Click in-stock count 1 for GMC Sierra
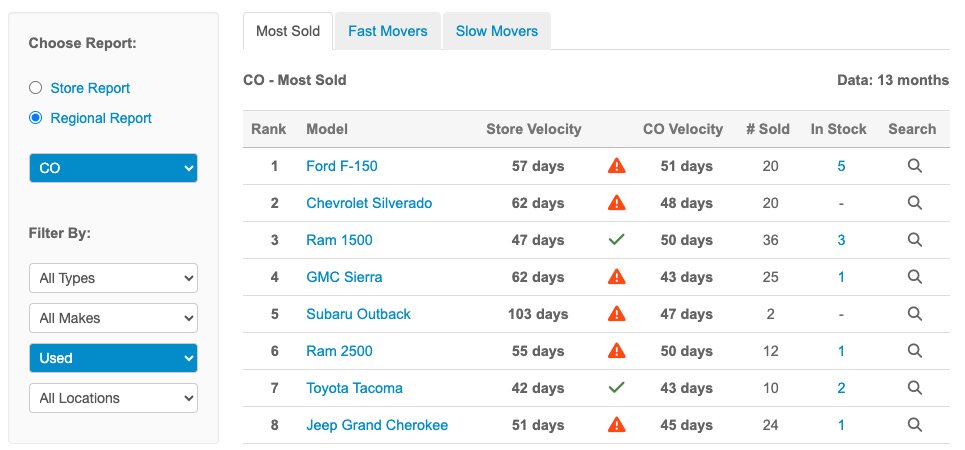 [841, 277]
